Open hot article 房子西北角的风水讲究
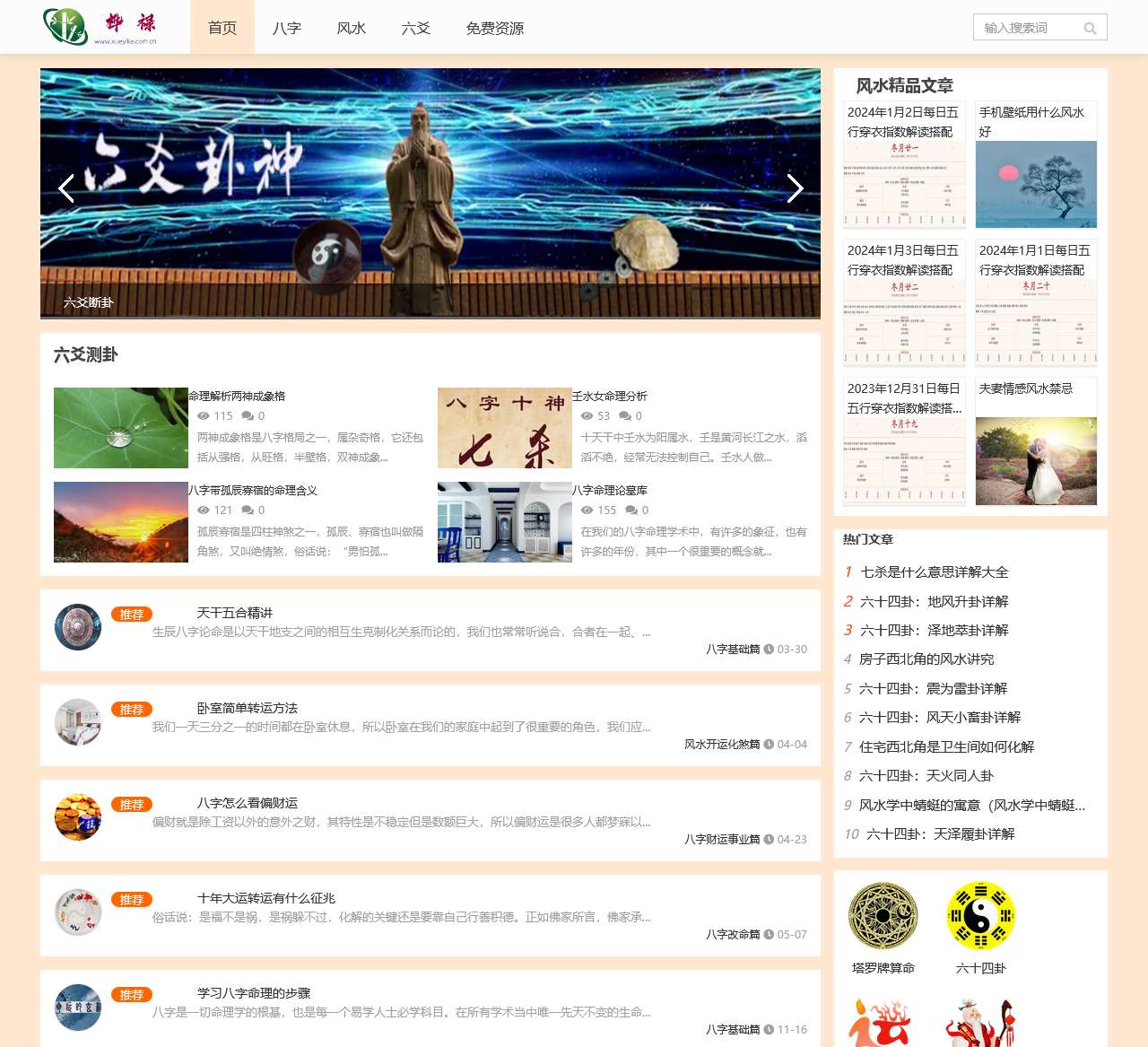Screen dimensions: 1148x1047 [x=926, y=659]
